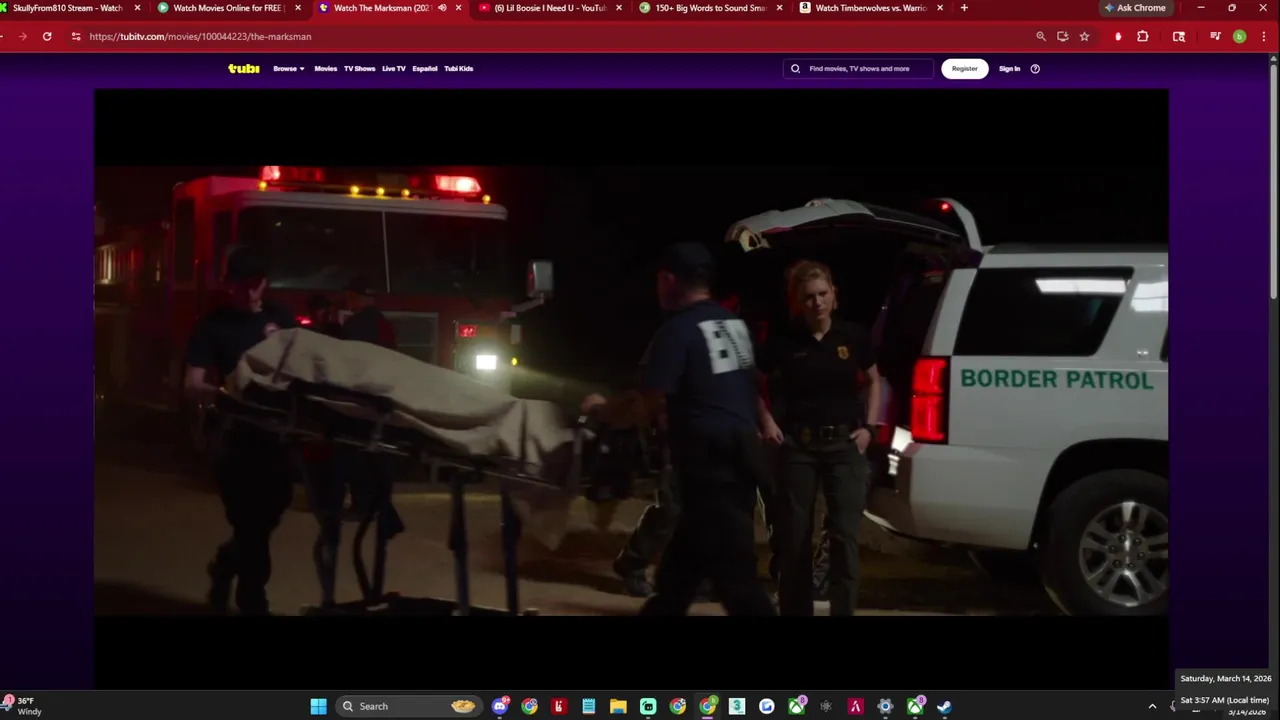Switch to SkullyFrom810 Stream tab
Viewport: 1280px width, 720px height.
[x=66, y=8]
